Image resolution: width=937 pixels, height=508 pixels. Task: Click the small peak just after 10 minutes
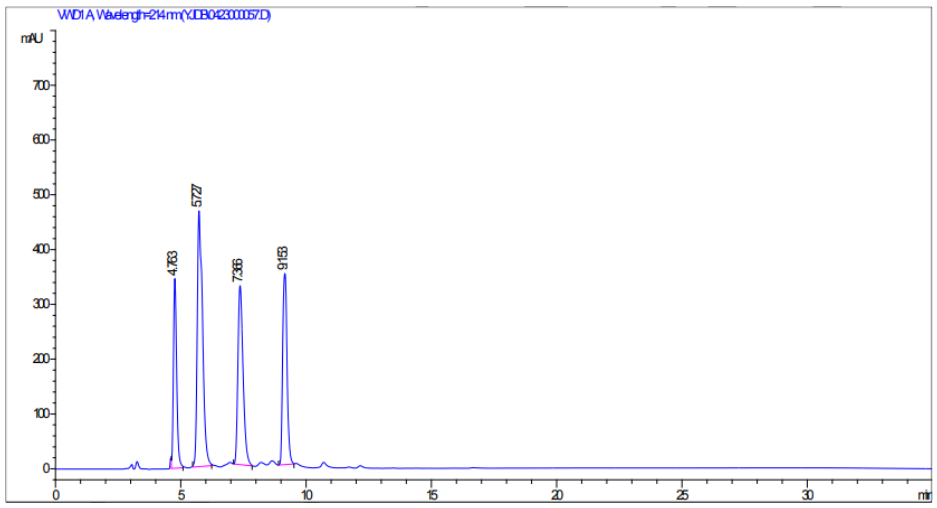coord(324,463)
